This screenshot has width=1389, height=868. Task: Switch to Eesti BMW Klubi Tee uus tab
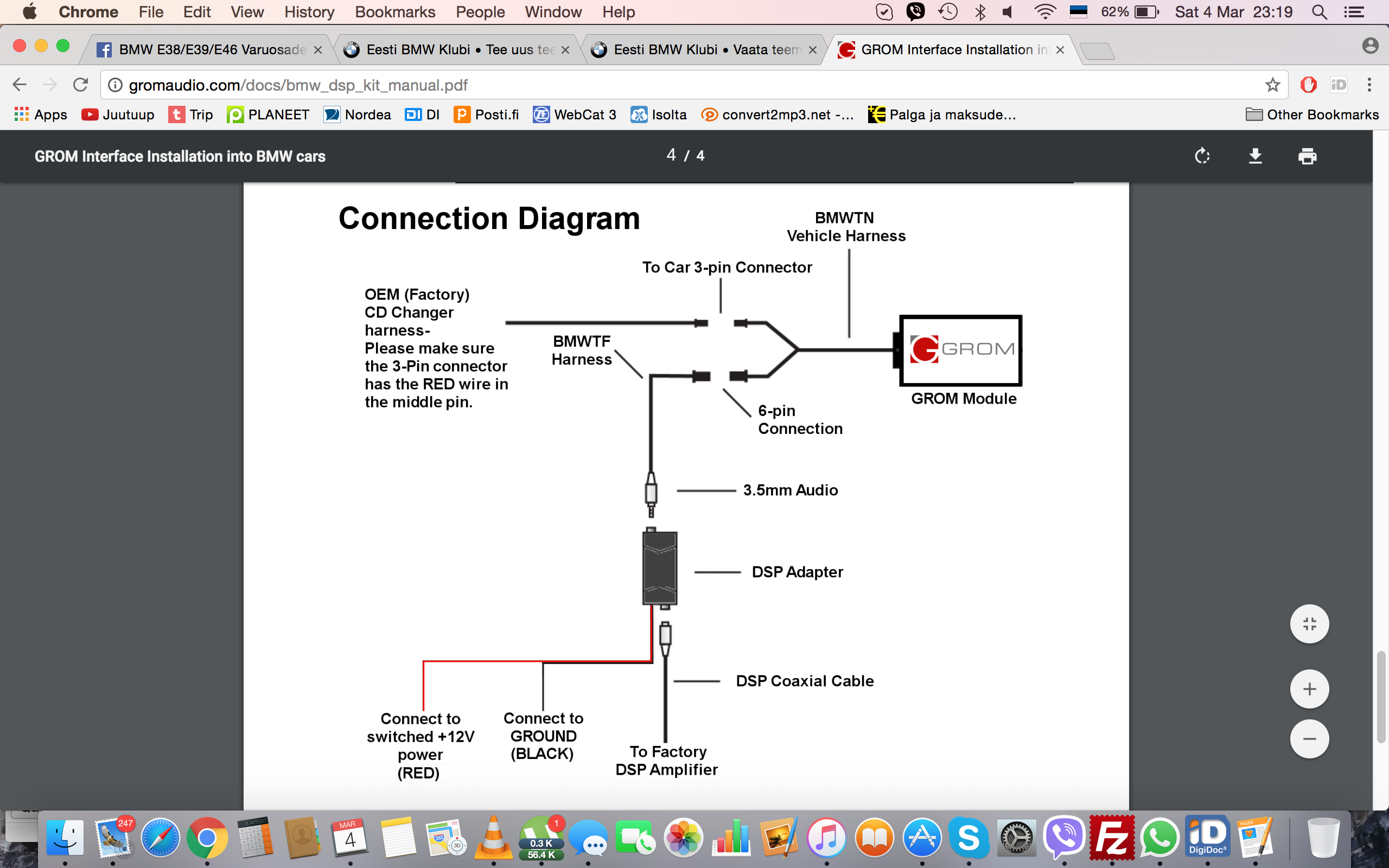pyautogui.click(x=457, y=50)
